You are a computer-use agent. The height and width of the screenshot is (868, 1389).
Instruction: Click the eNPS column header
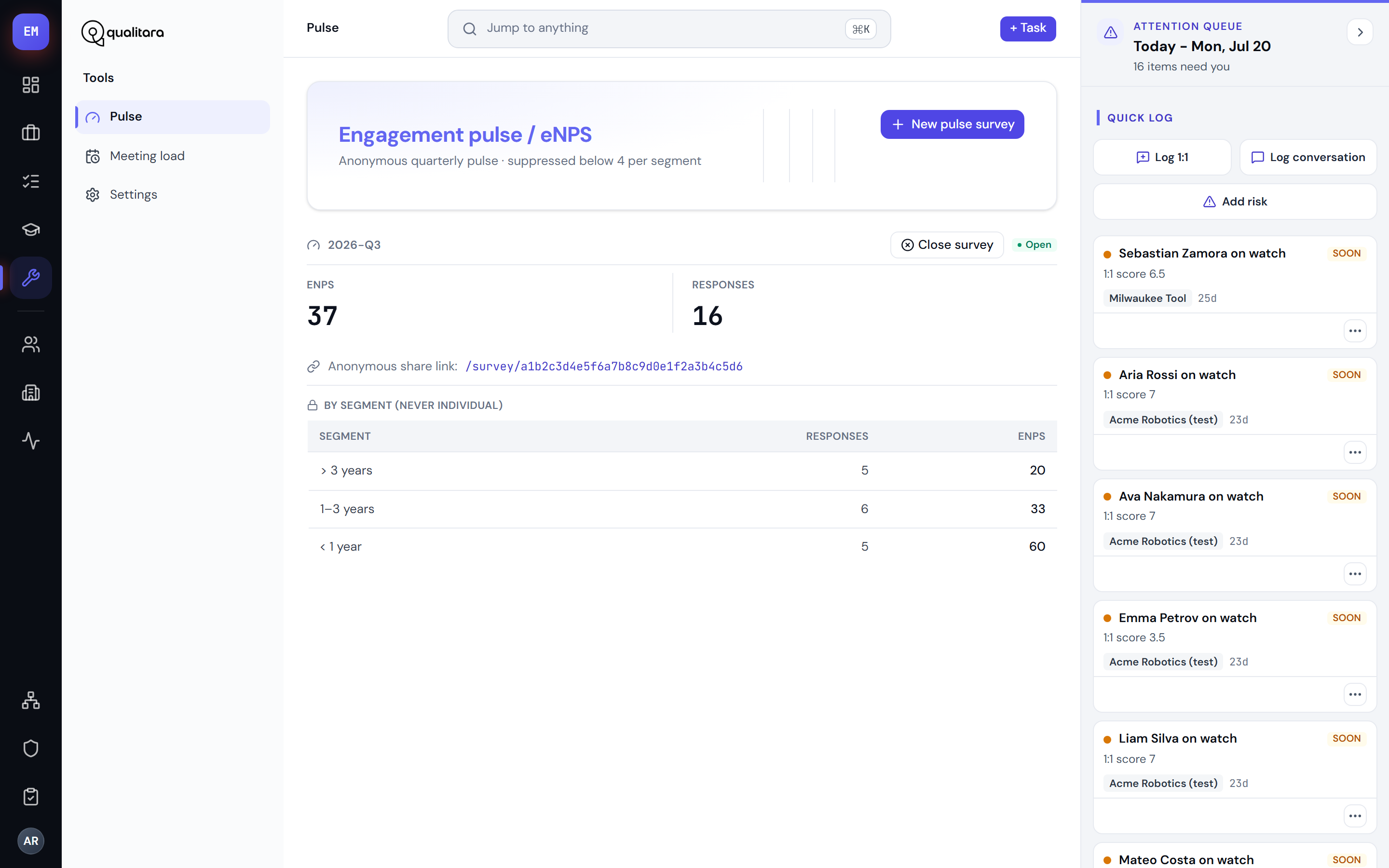coord(1032,436)
